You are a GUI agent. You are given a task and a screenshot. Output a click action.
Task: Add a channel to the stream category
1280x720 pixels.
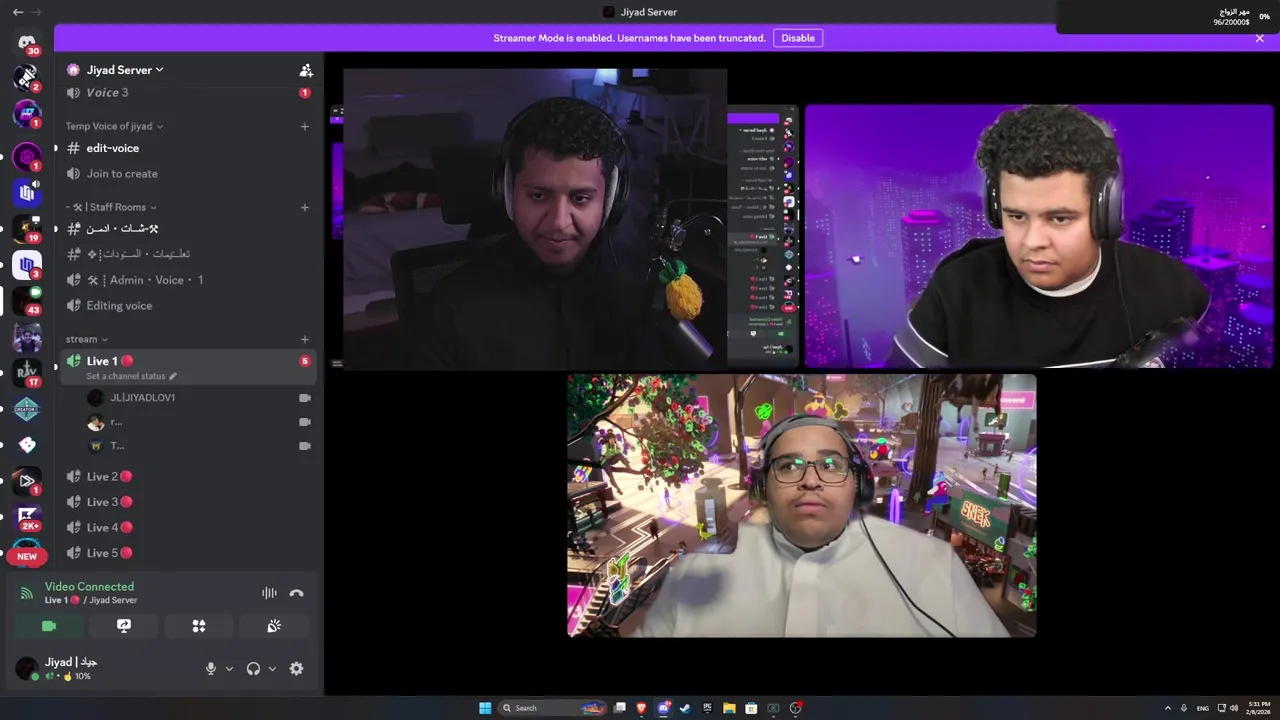click(305, 339)
